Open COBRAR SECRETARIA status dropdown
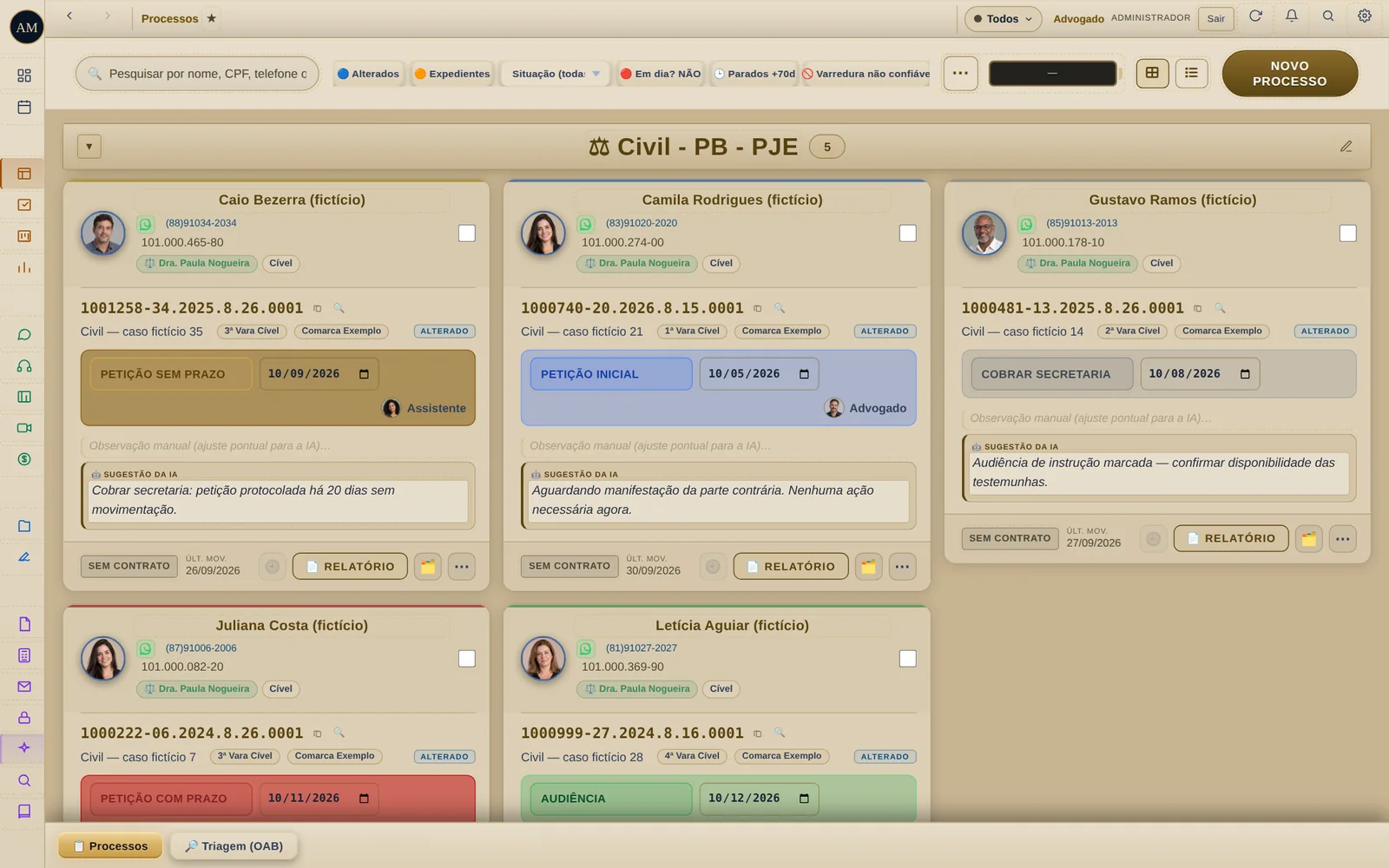The height and width of the screenshot is (868, 1389). tap(1052, 374)
